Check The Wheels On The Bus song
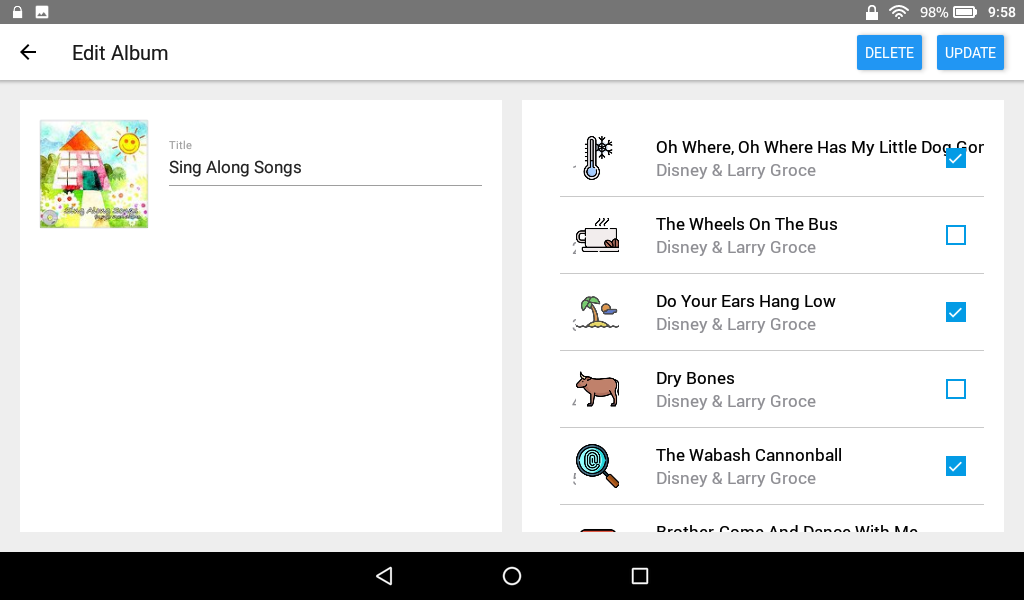Screen dimensions: 1024x600 coord(955,235)
